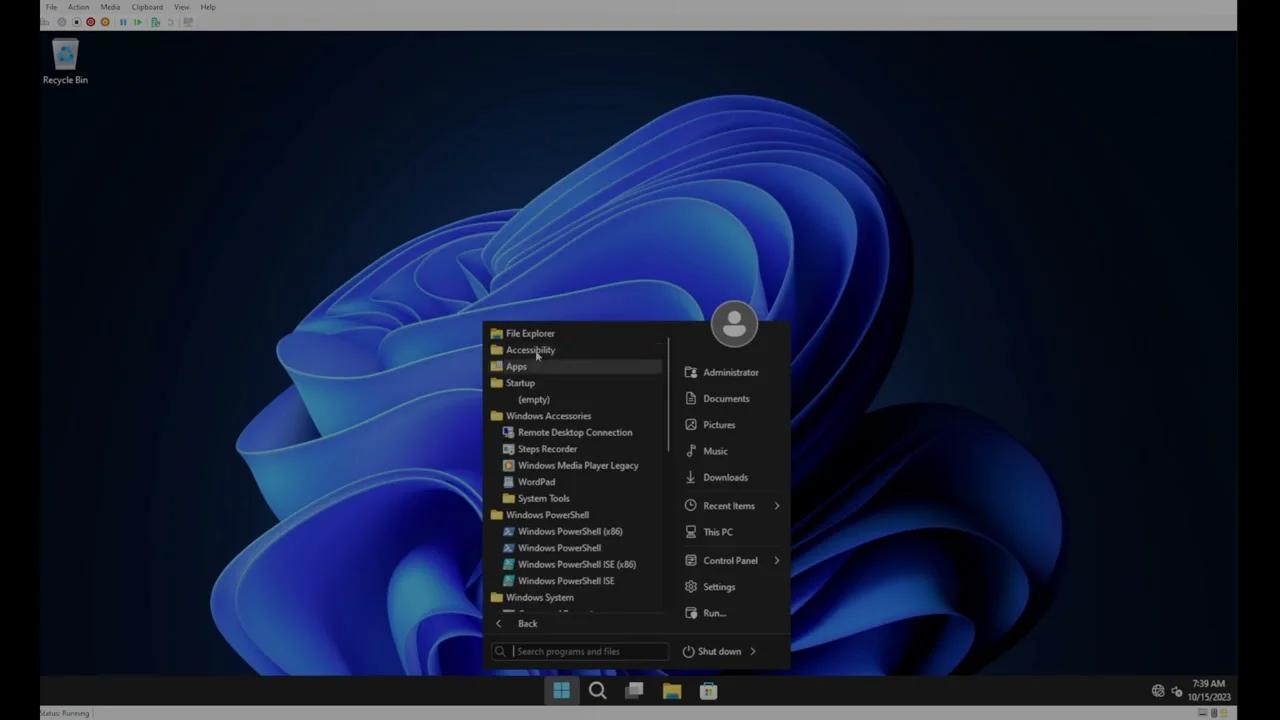
Task: Open the View menu
Action: pos(181,7)
